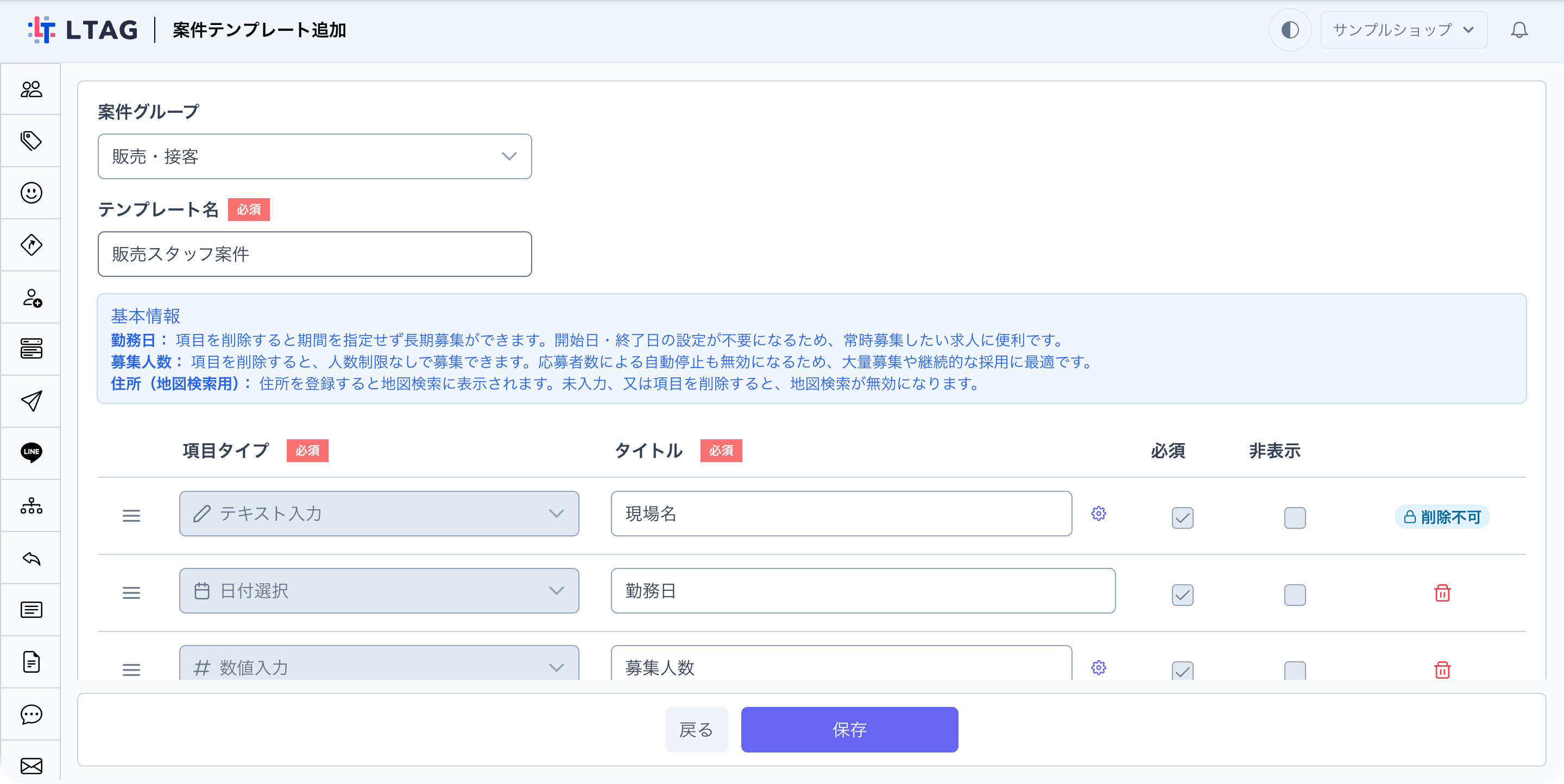
Task: Open settings gear for 募集人数 row
Action: (x=1098, y=667)
